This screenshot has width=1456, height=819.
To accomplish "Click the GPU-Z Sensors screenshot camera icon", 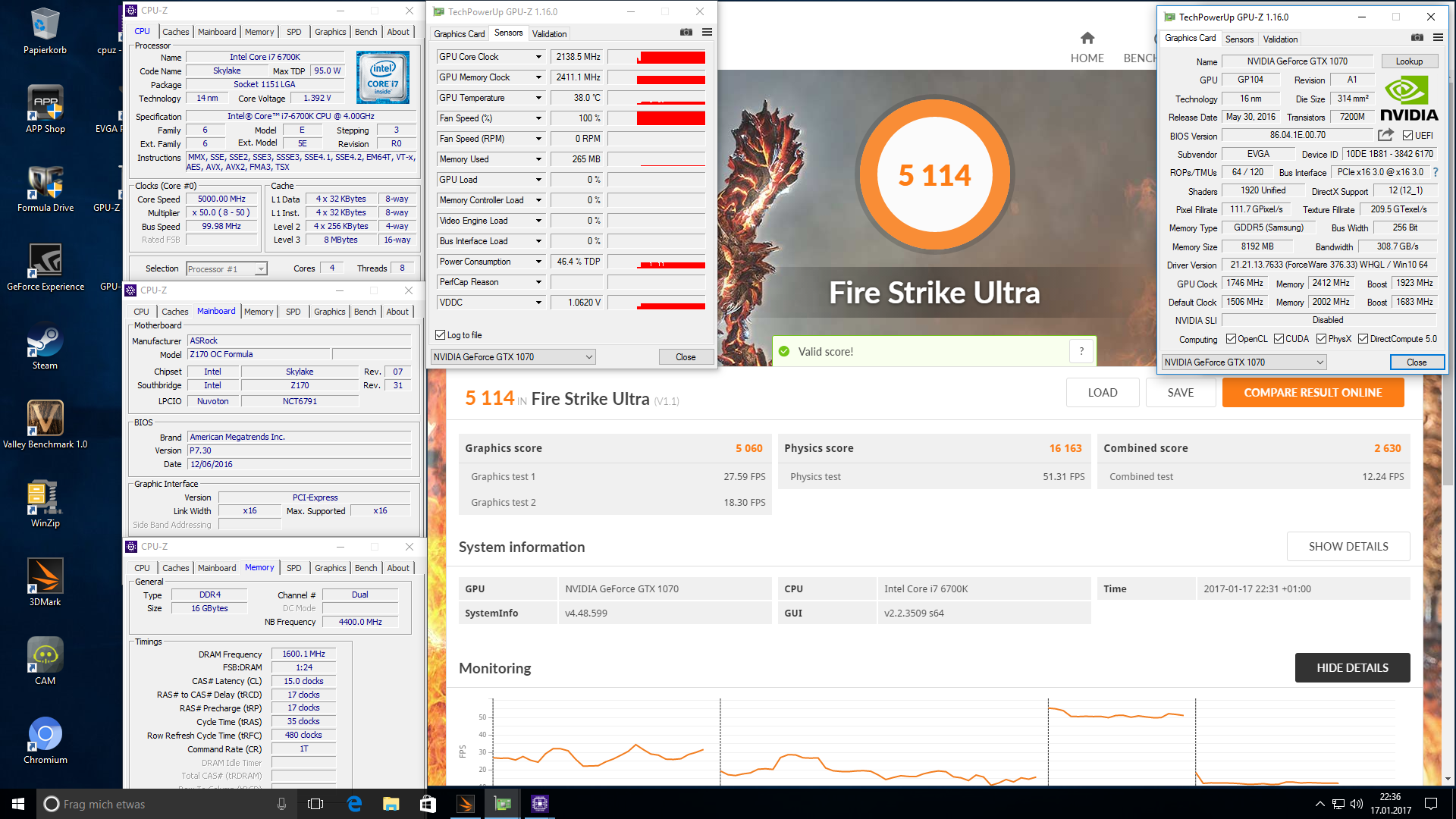I will tap(686, 33).
